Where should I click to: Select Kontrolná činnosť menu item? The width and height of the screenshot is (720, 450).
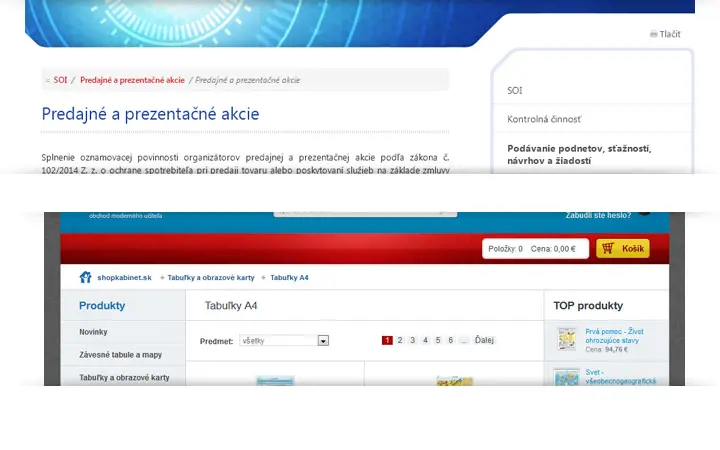pyautogui.click(x=545, y=119)
